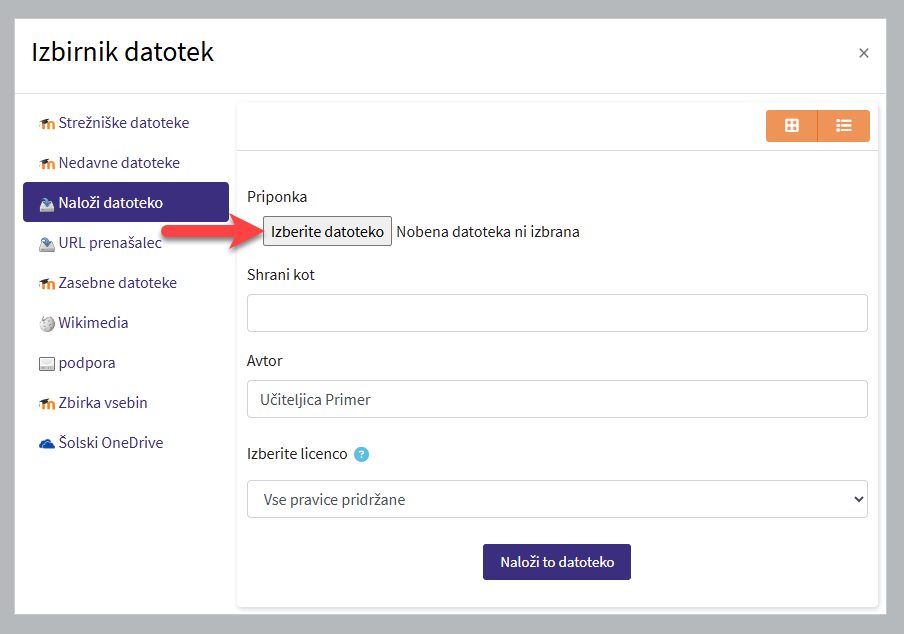Switch to icon grid view
The image size is (904, 634).
pyautogui.click(x=792, y=126)
